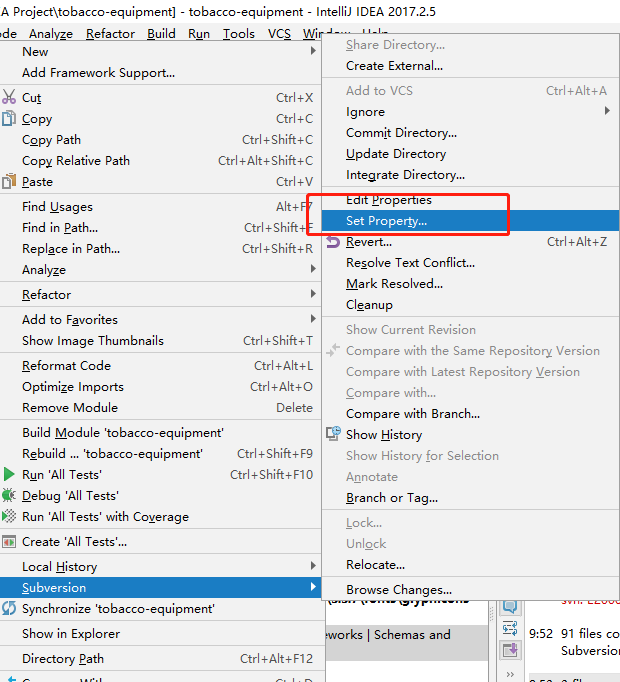Choose Reformat Code entry
620x682 pixels.
pos(160,366)
